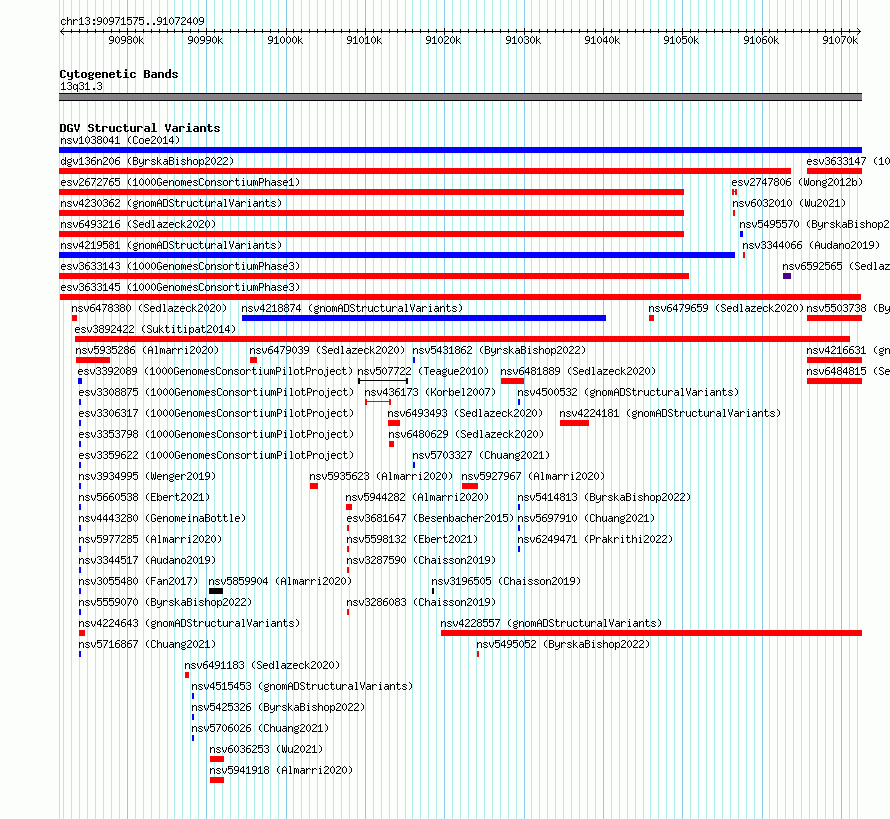Click the DGV Structural Variants track title
890x819 pixels.
pyautogui.click(x=140, y=128)
